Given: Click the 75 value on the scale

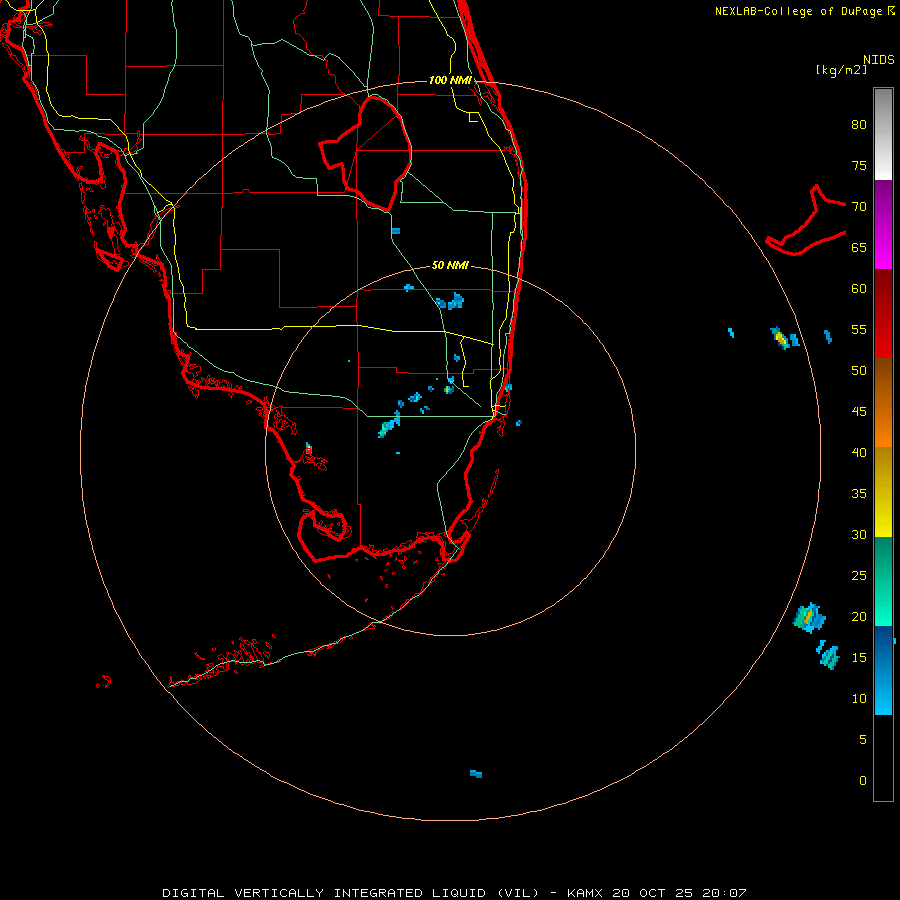Looking at the screenshot, I should tap(859, 166).
